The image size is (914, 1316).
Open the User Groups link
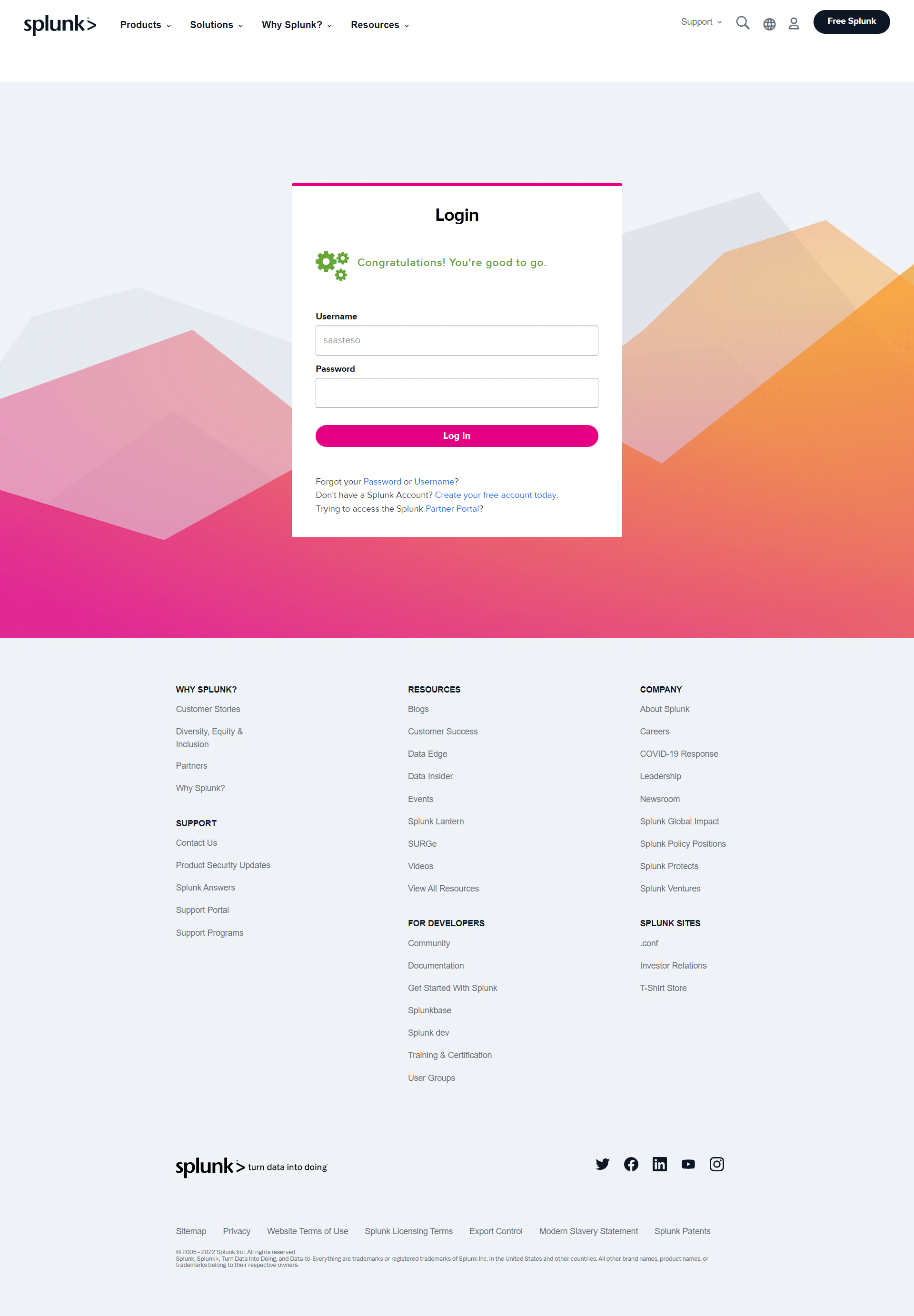[431, 1077]
